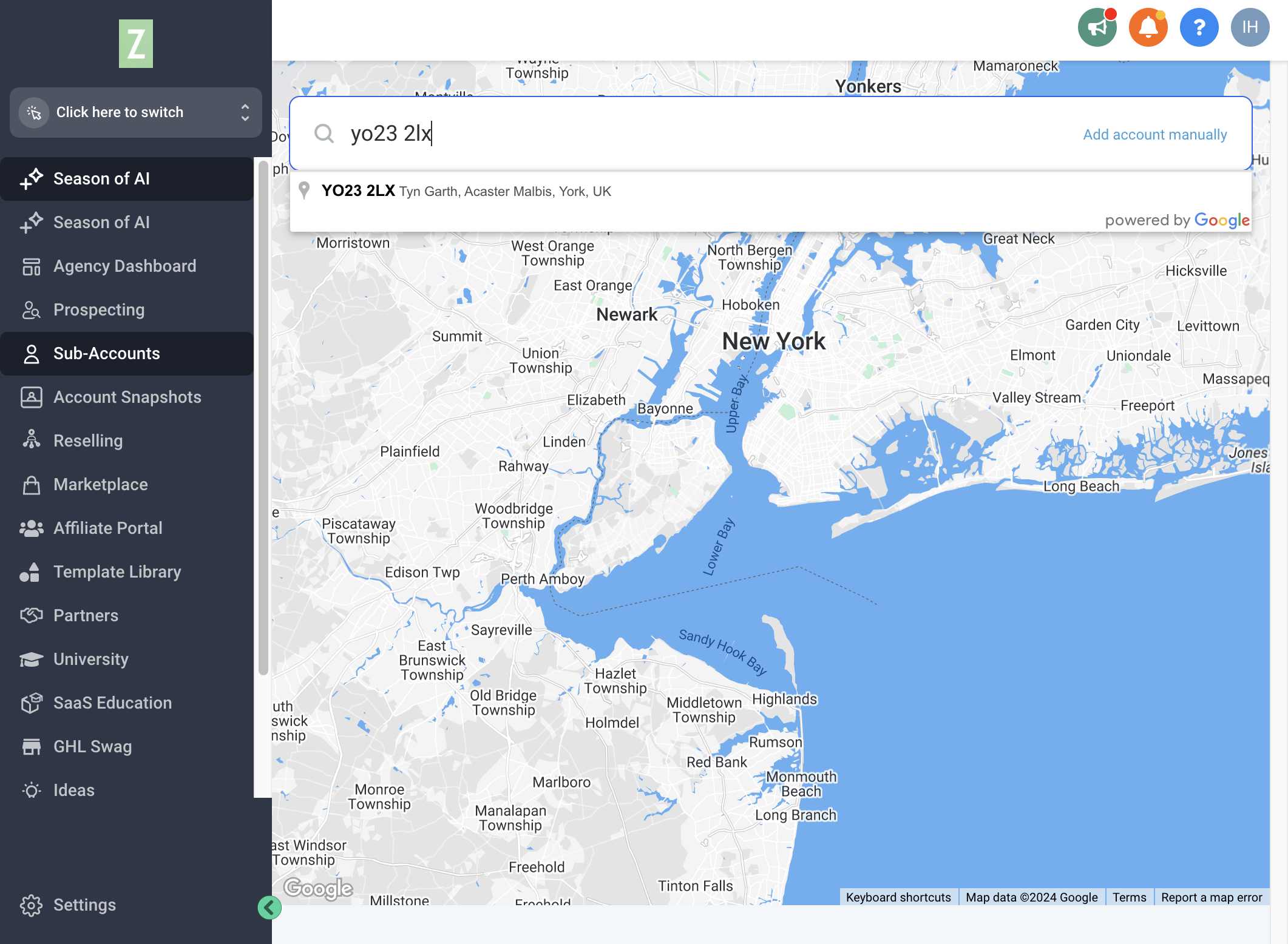Open SaaS Education

pyautogui.click(x=127, y=703)
